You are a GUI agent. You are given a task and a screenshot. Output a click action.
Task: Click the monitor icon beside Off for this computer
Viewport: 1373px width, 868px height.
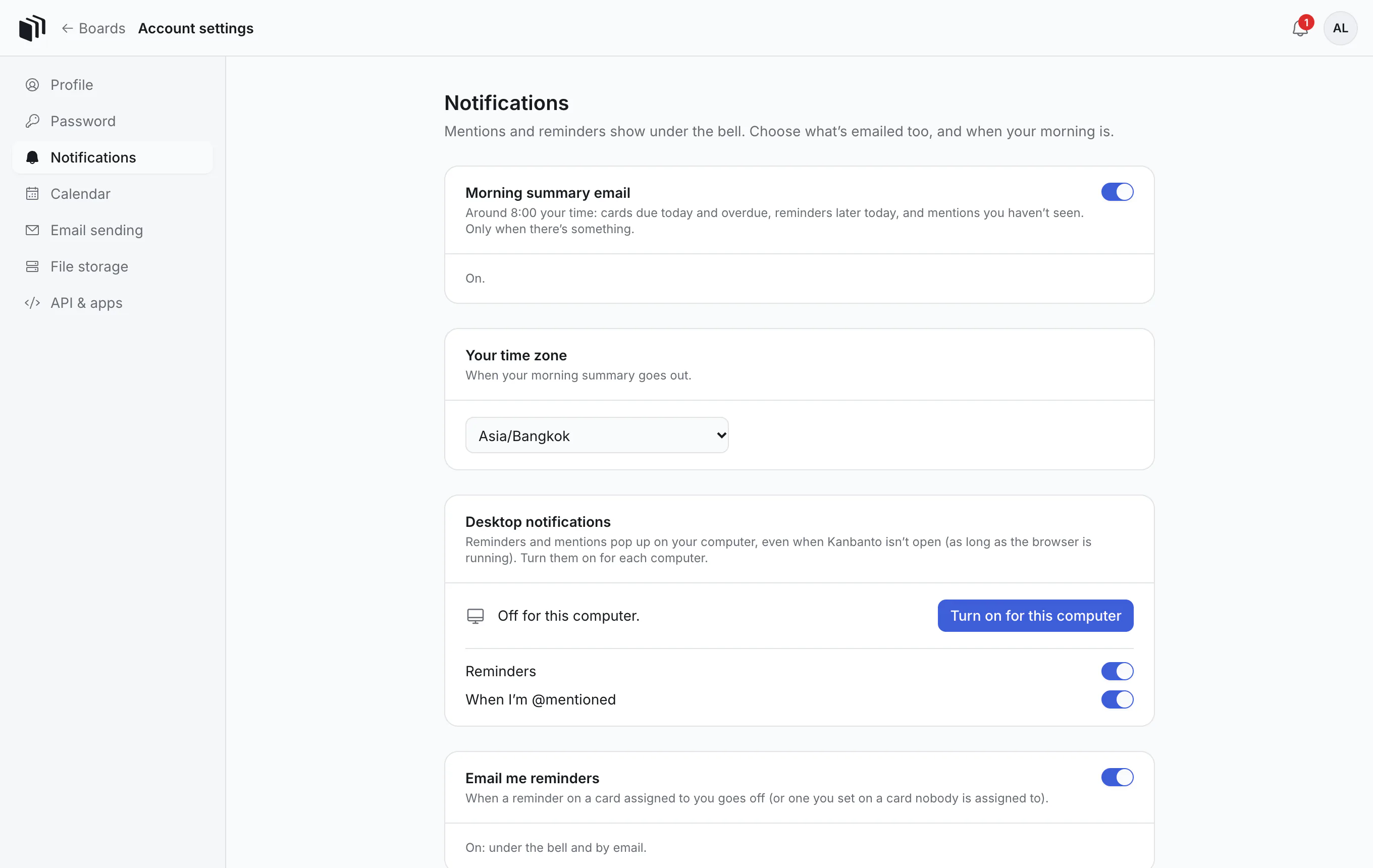(x=476, y=616)
